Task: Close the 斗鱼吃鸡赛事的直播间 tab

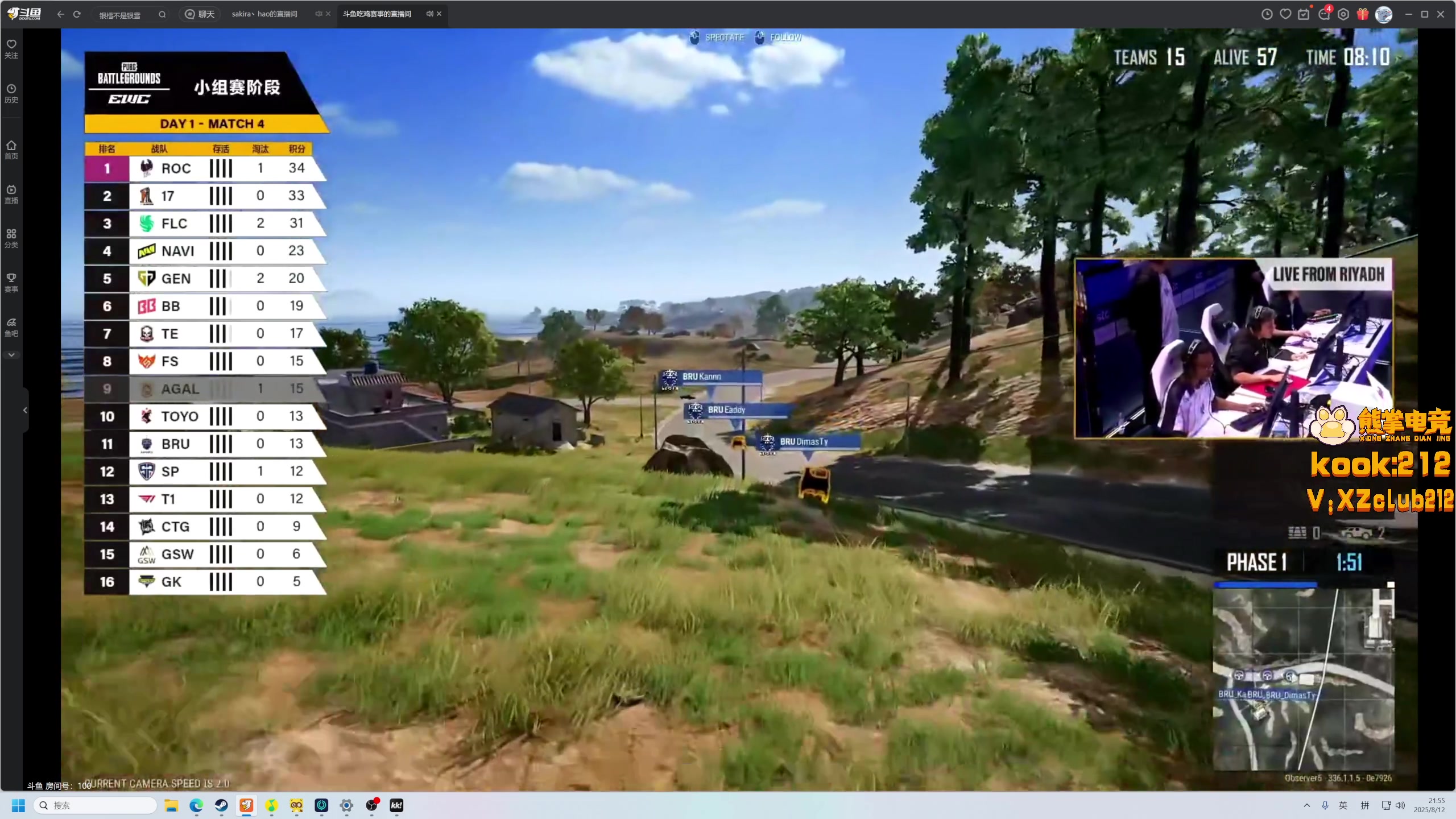Action: 439,14
